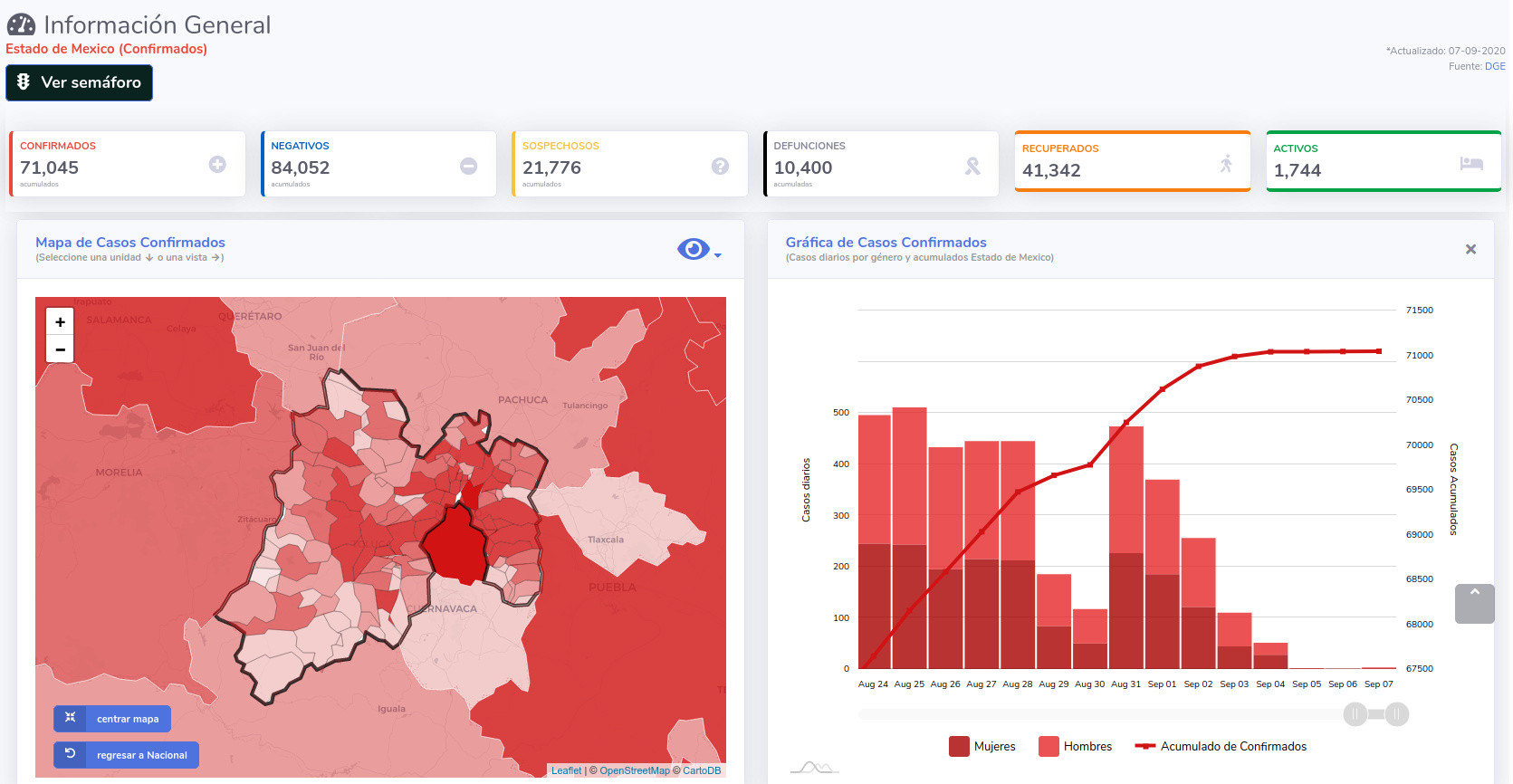The image size is (1513, 784).
Task: Click the Sep 07 axis label
Action: click(1379, 684)
